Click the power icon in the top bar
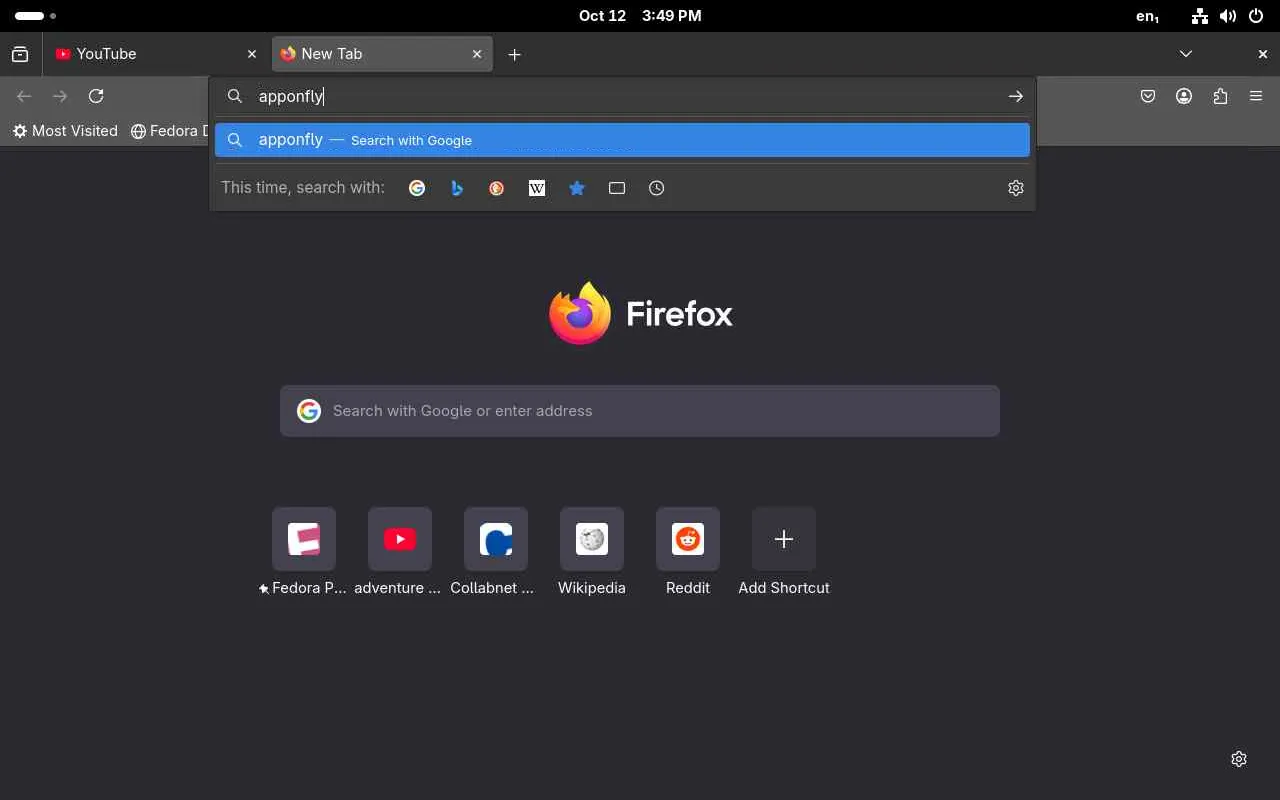The image size is (1280, 800). click(x=1256, y=16)
